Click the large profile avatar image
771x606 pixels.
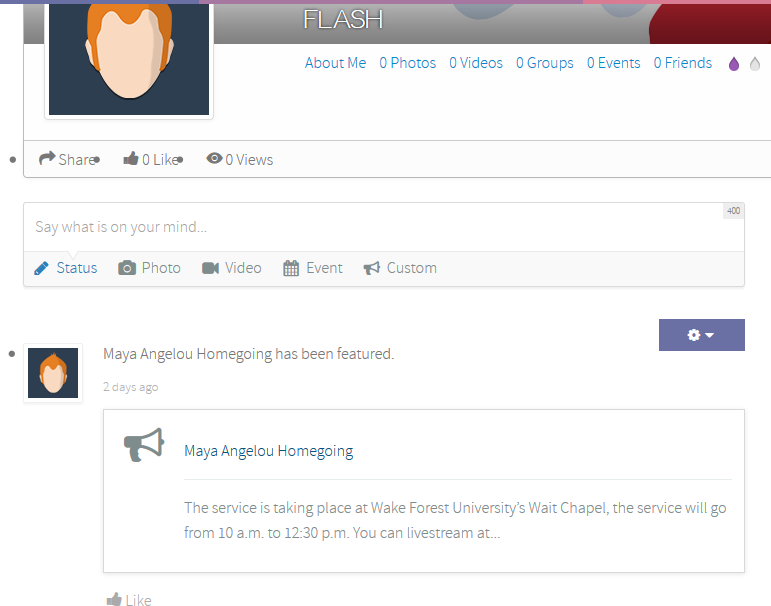129,59
